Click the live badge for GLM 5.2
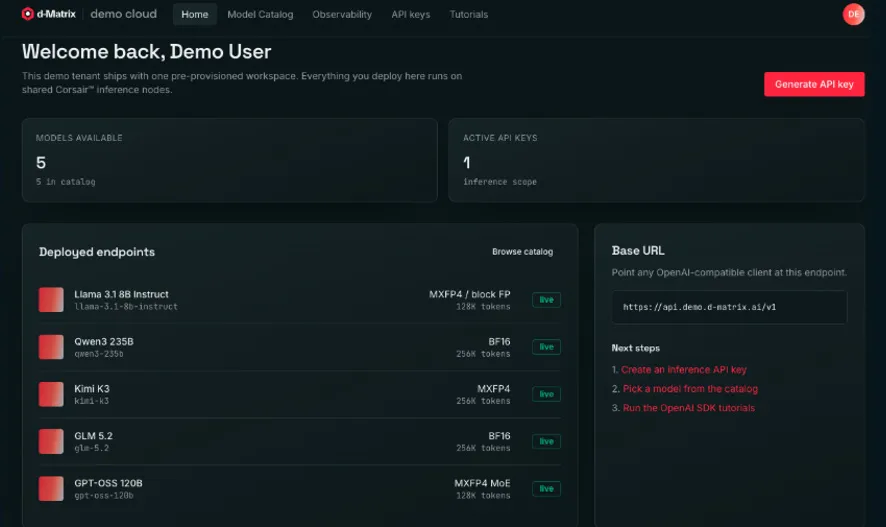 546,441
